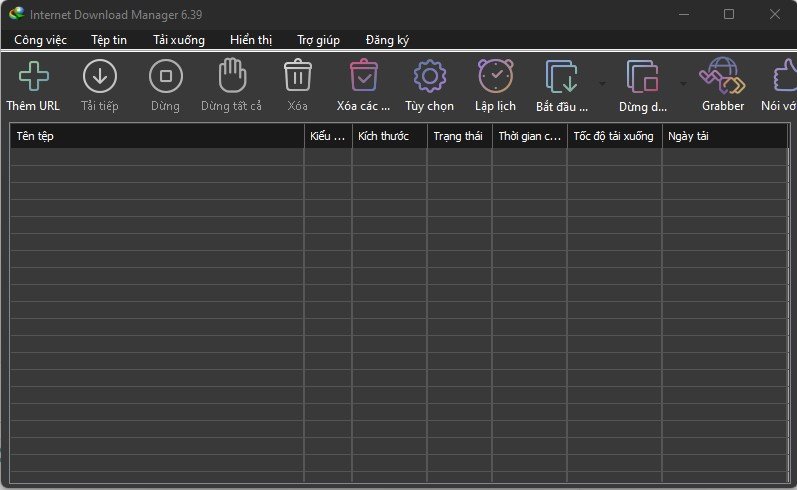Screen dimensions: 797x490
Task: Sort by Tốc độ tải xuống column
Action: pos(613,136)
